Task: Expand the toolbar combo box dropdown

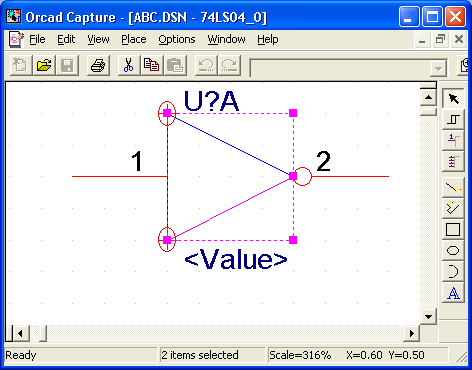Action: pos(438,69)
